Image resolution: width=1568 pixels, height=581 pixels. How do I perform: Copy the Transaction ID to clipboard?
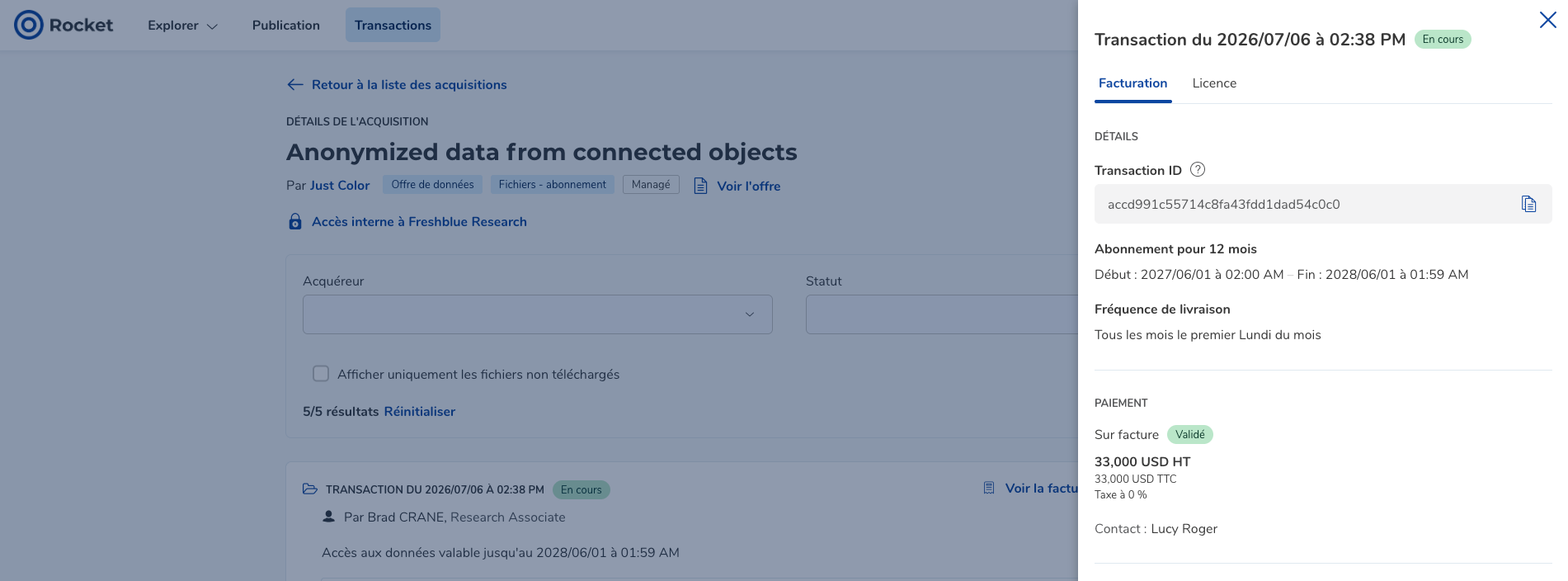click(x=1528, y=204)
